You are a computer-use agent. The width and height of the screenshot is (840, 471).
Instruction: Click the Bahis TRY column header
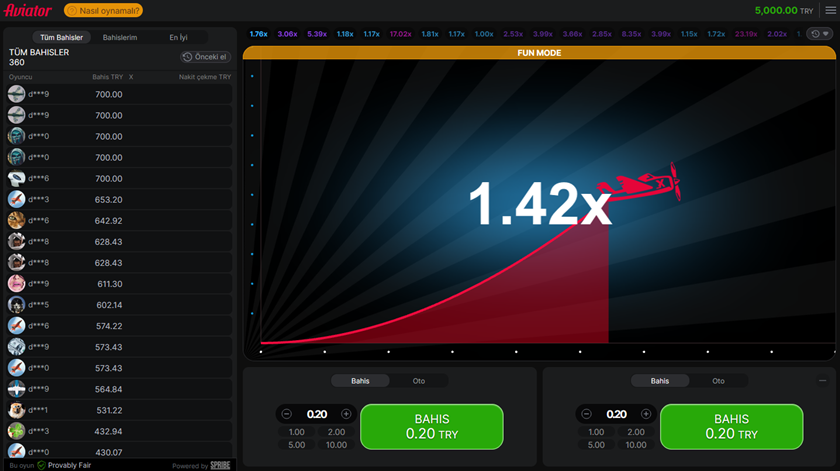tap(107, 77)
